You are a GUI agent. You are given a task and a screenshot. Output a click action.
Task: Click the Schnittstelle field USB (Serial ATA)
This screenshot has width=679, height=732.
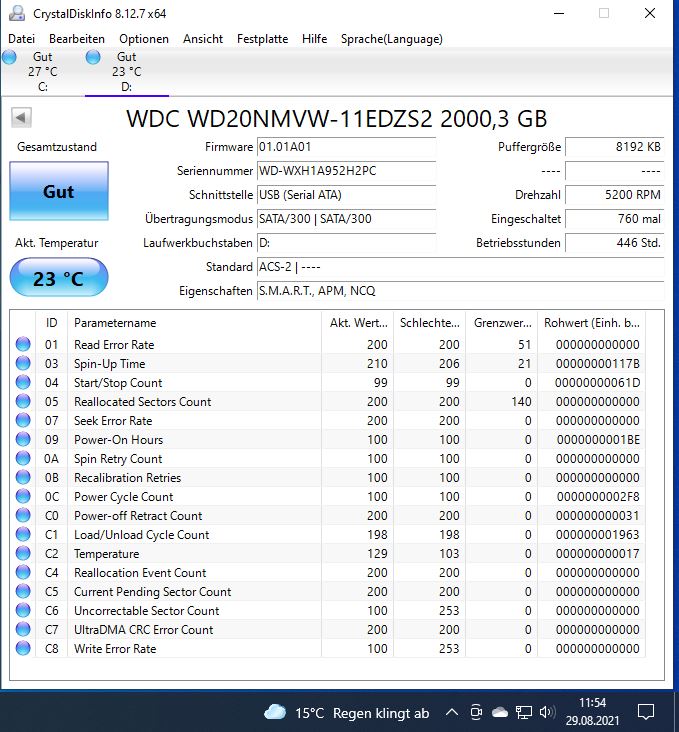point(347,195)
